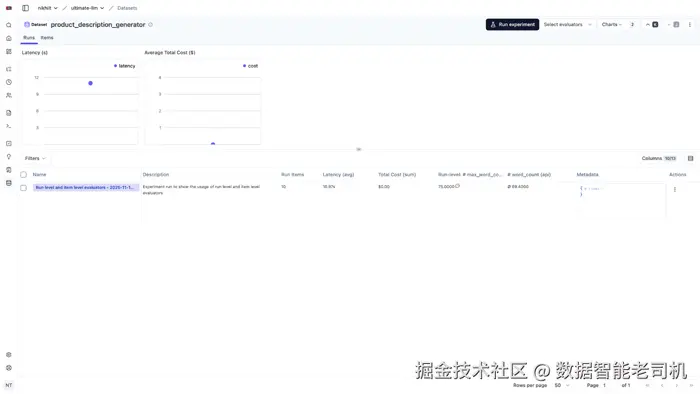Select the Run level evaluators row checkbox

[x=24, y=188]
